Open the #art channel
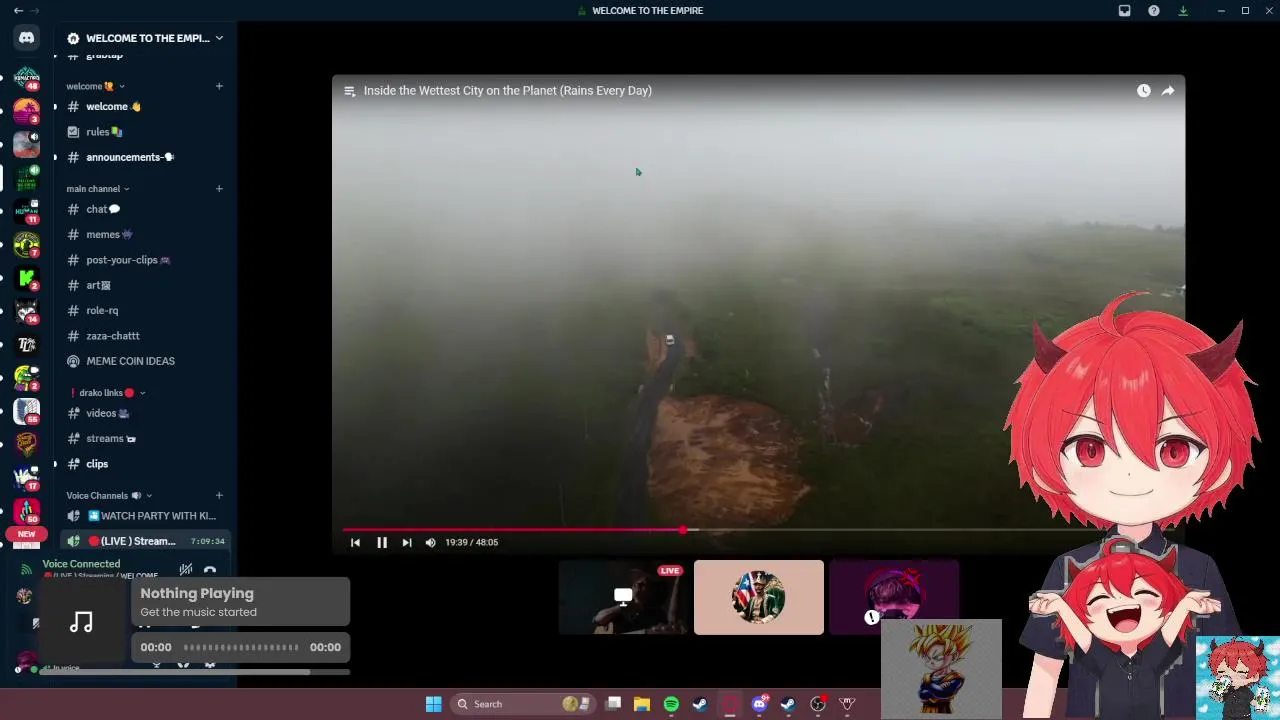The width and height of the screenshot is (1280, 720). (x=145, y=285)
